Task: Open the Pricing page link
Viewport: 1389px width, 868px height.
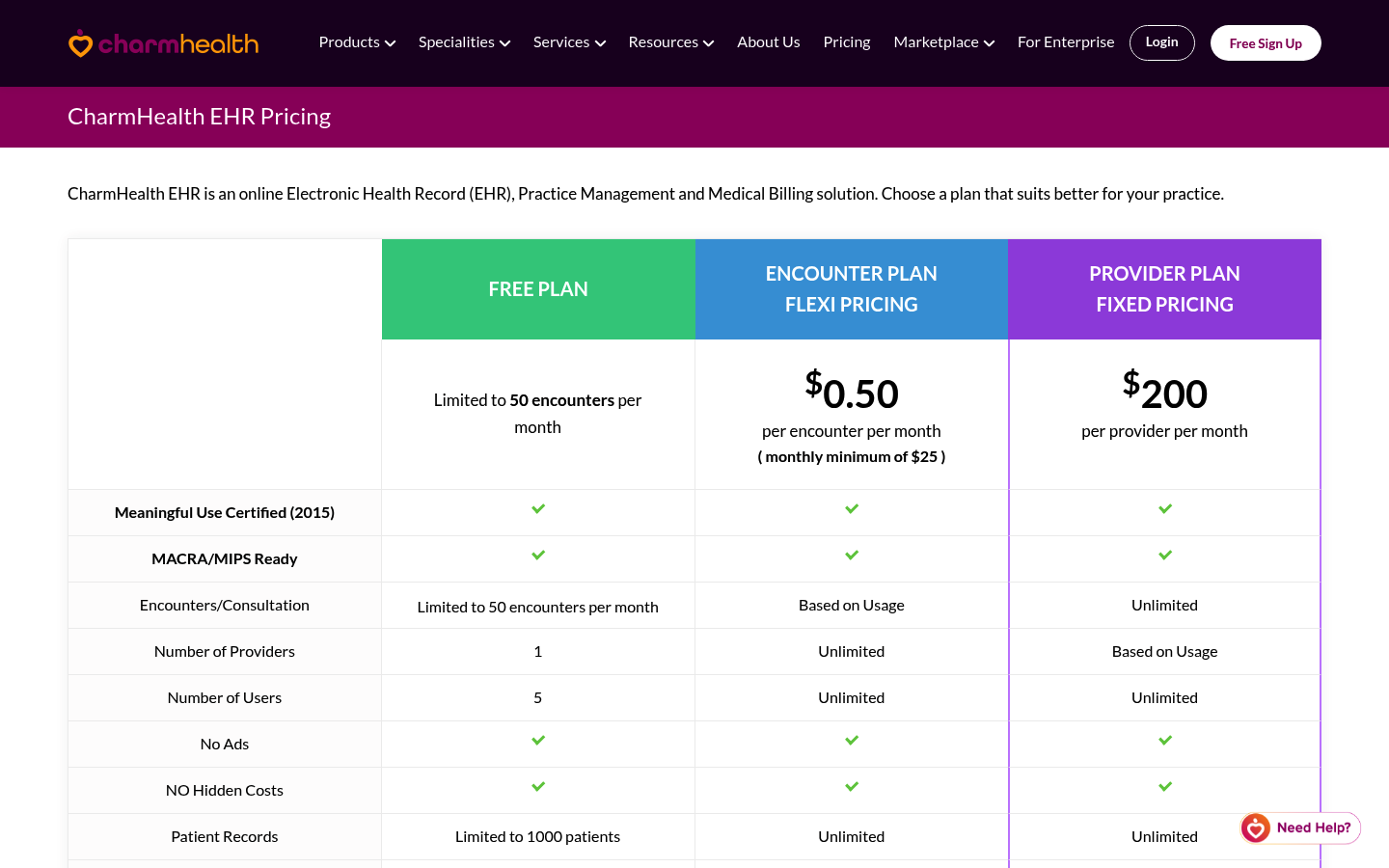Action: tap(847, 42)
